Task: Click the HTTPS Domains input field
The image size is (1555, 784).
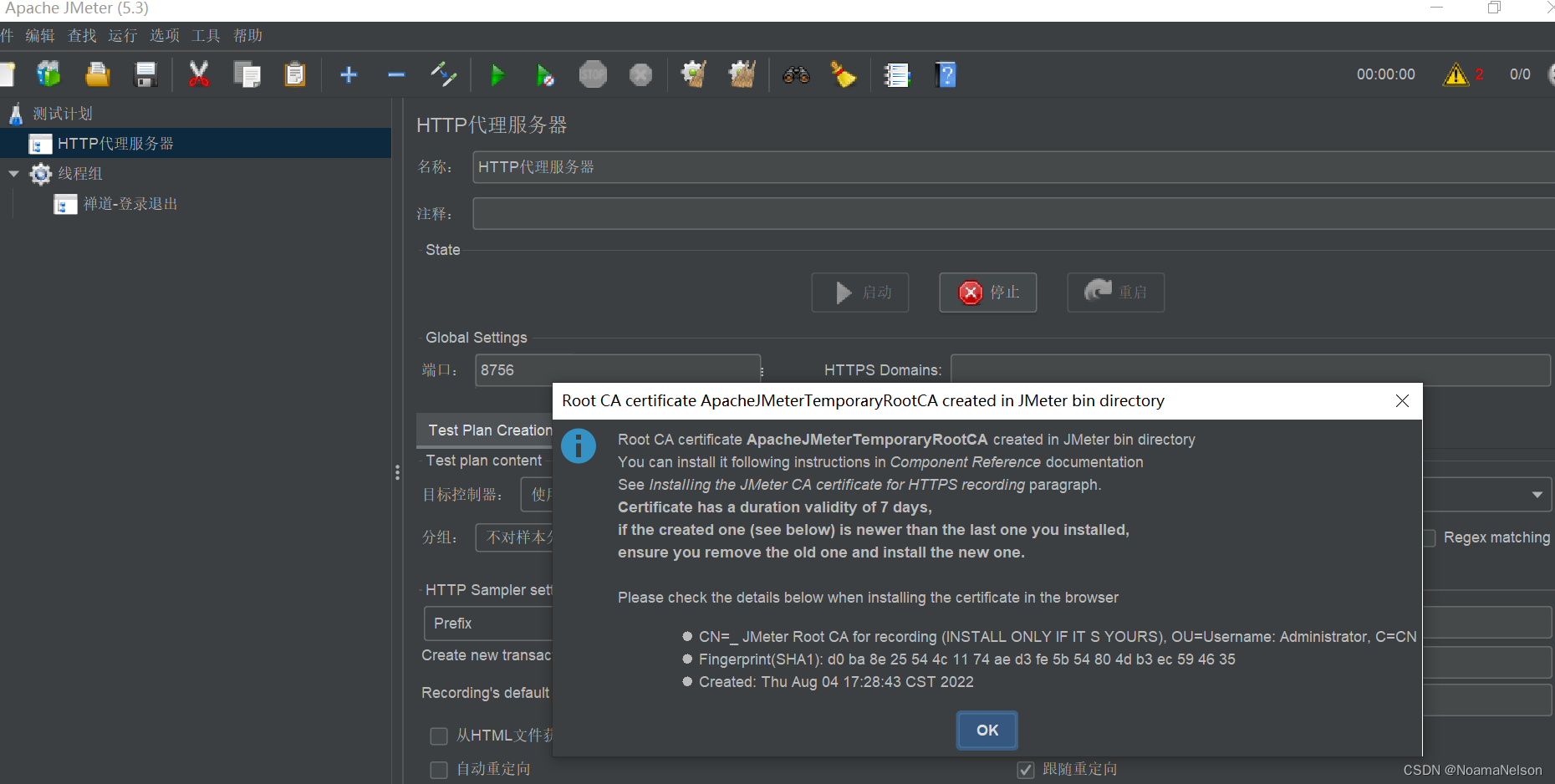Action: point(1251,370)
